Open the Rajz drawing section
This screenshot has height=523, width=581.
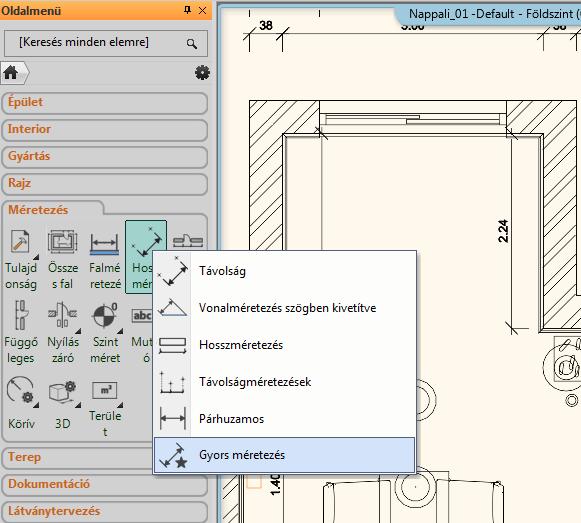coord(104,184)
